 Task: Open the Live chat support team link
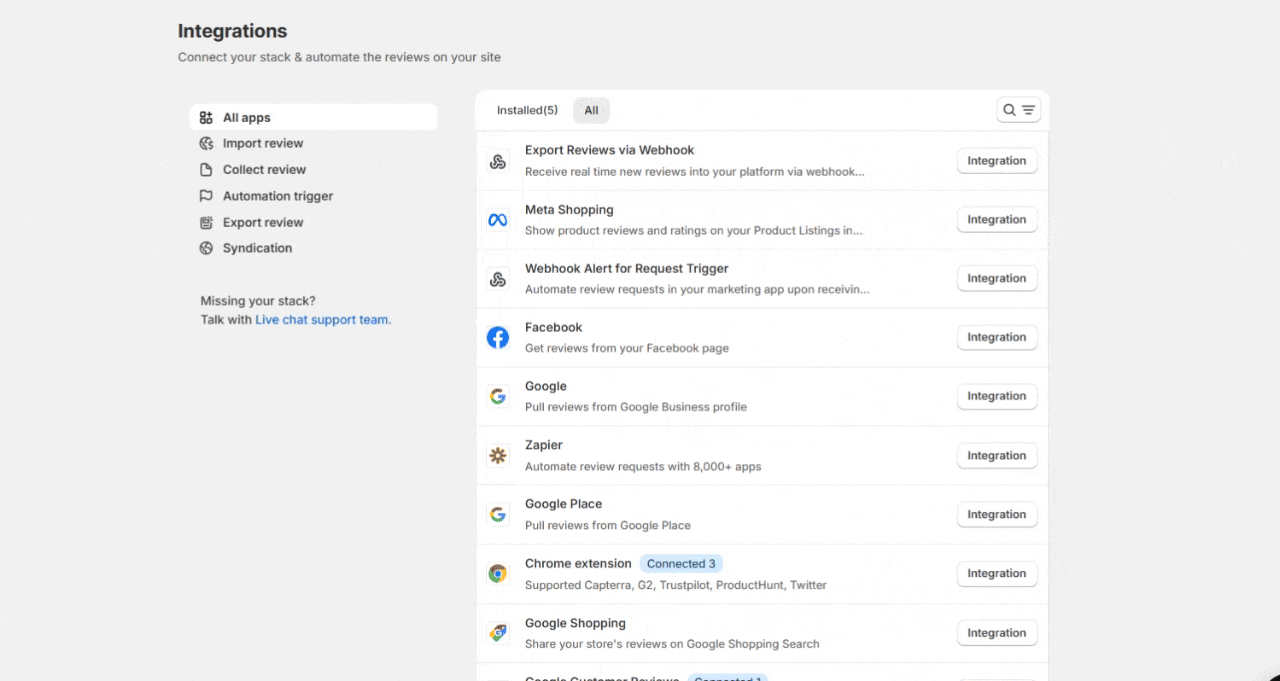[322, 320]
